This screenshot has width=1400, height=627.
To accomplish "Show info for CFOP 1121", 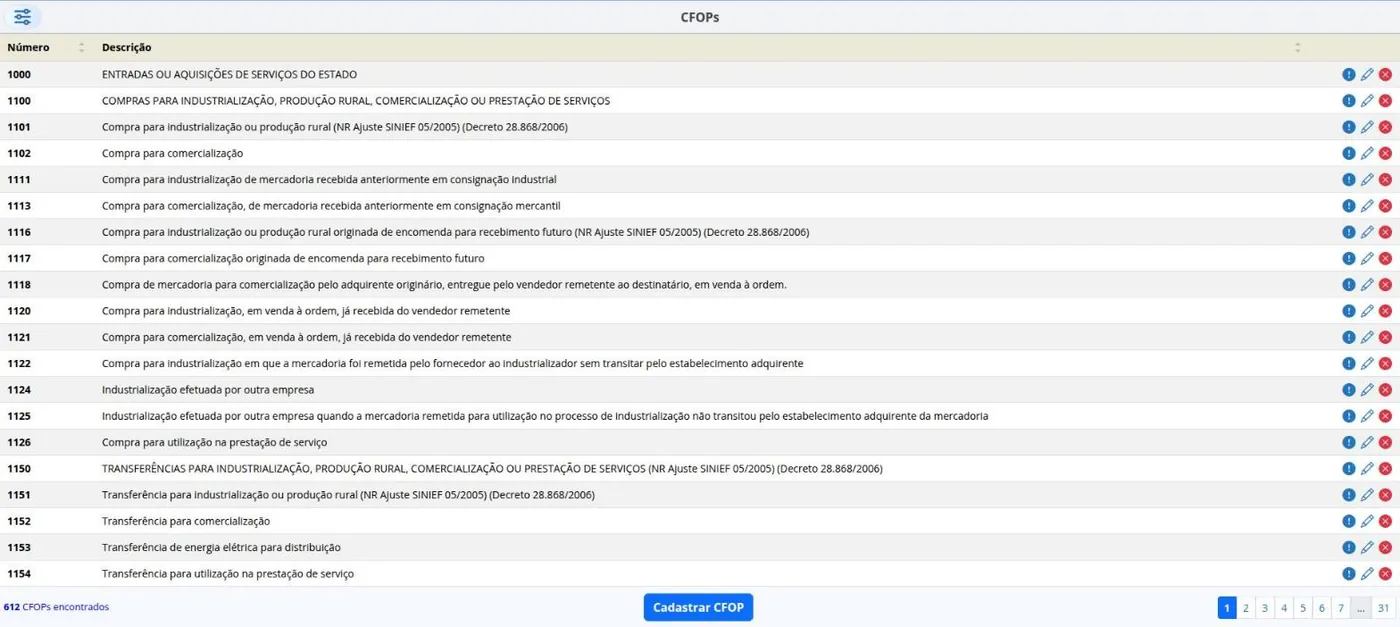I will point(1349,337).
